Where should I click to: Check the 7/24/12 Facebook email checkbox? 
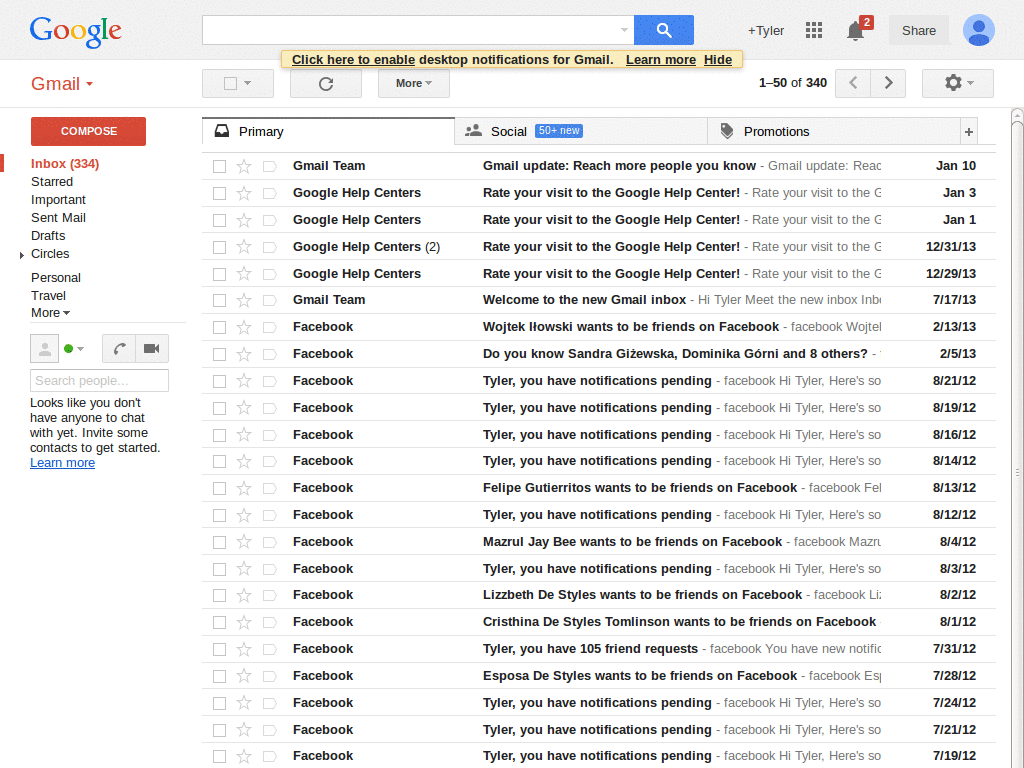click(219, 703)
